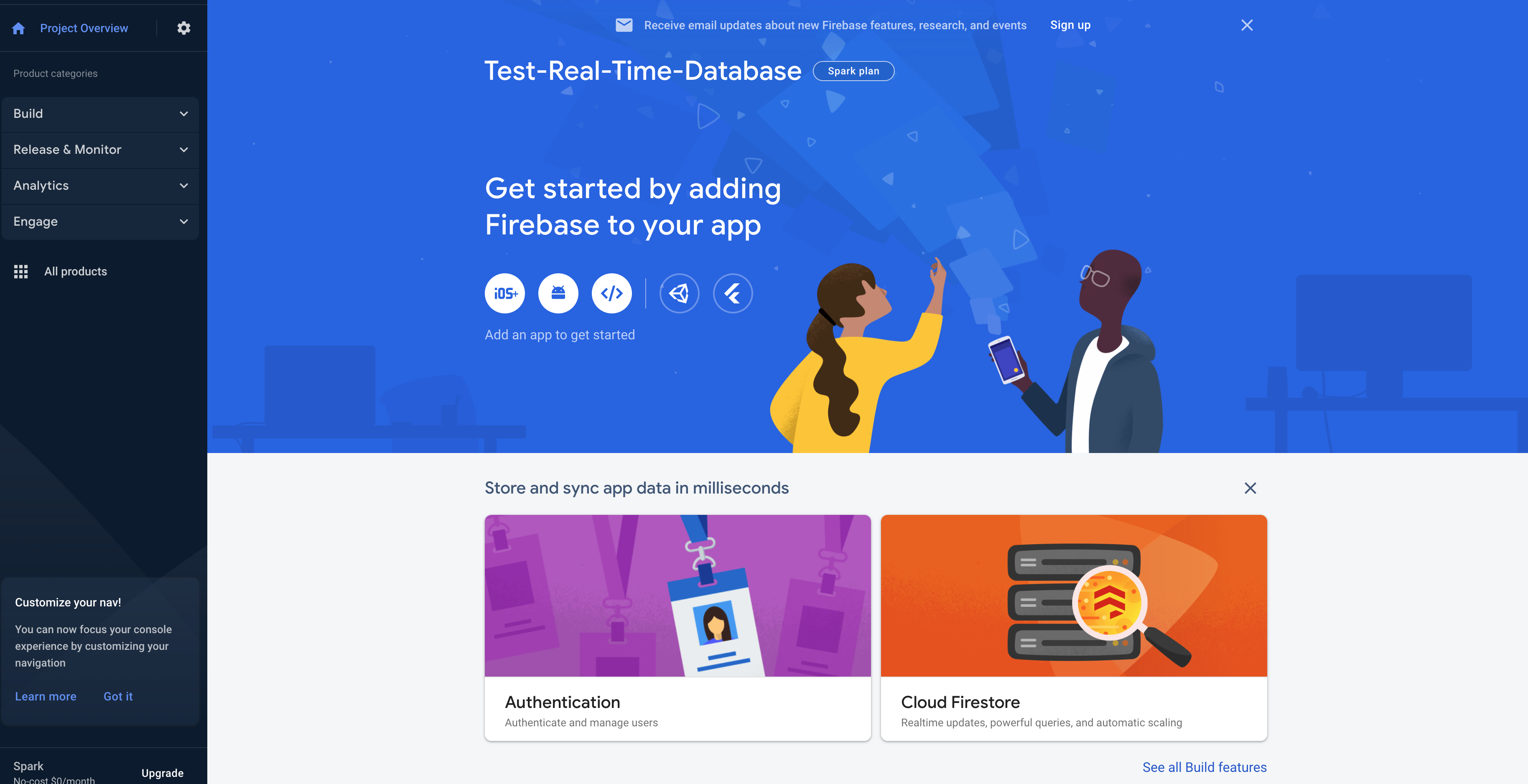The width and height of the screenshot is (1528, 784).
Task: Click the Unity platform icon
Action: pyautogui.click(x=679, y=292)
